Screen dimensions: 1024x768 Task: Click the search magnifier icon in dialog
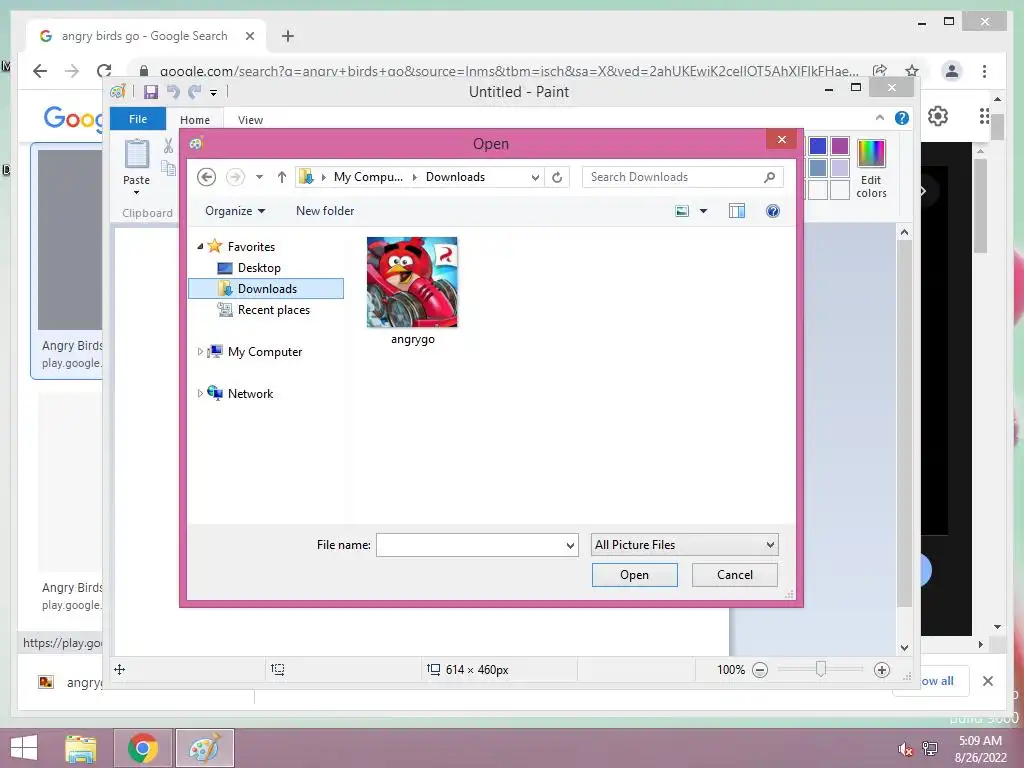769,177
